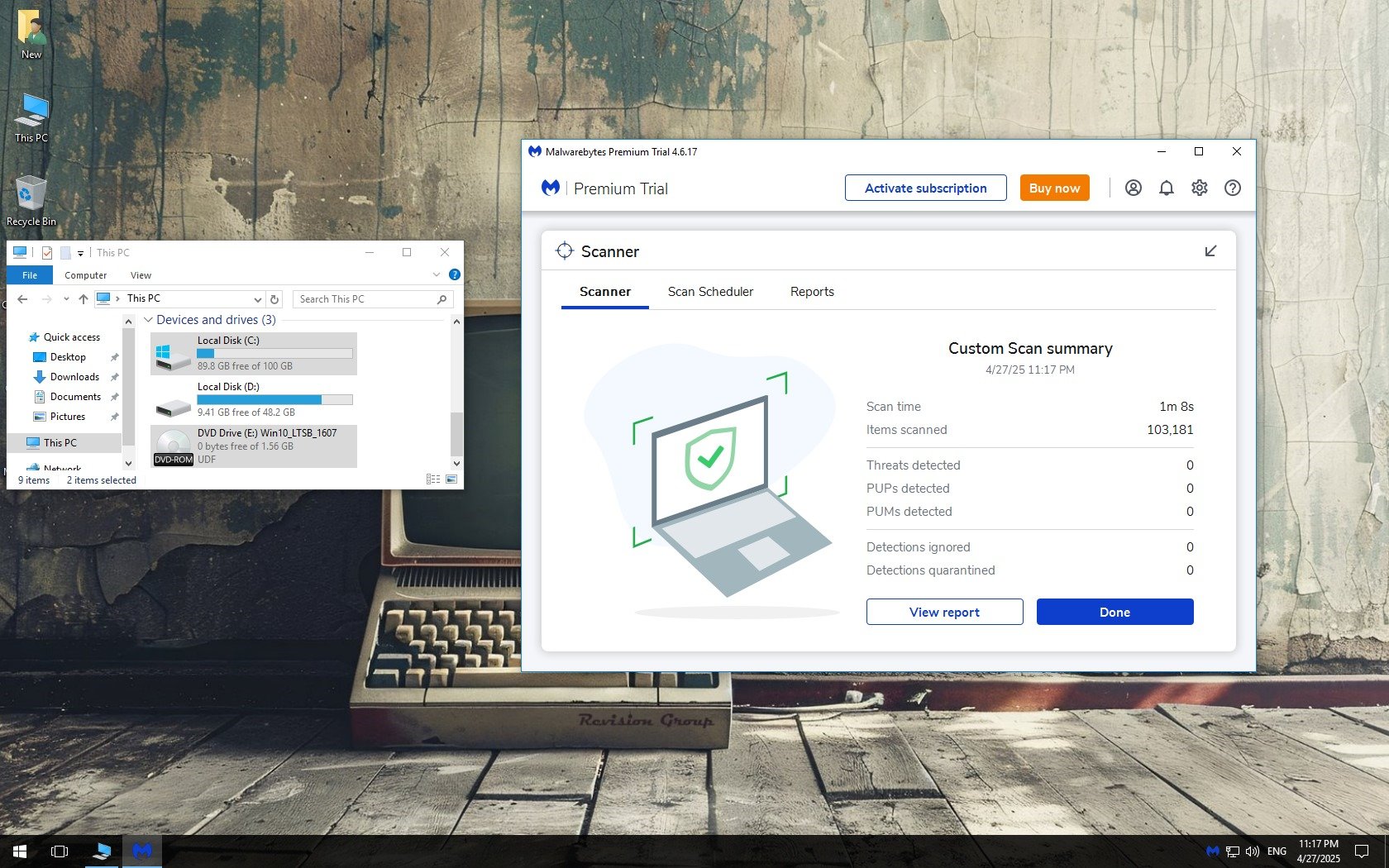Click the Explorer drives pane scrollbar thumb

click(456, 433)
